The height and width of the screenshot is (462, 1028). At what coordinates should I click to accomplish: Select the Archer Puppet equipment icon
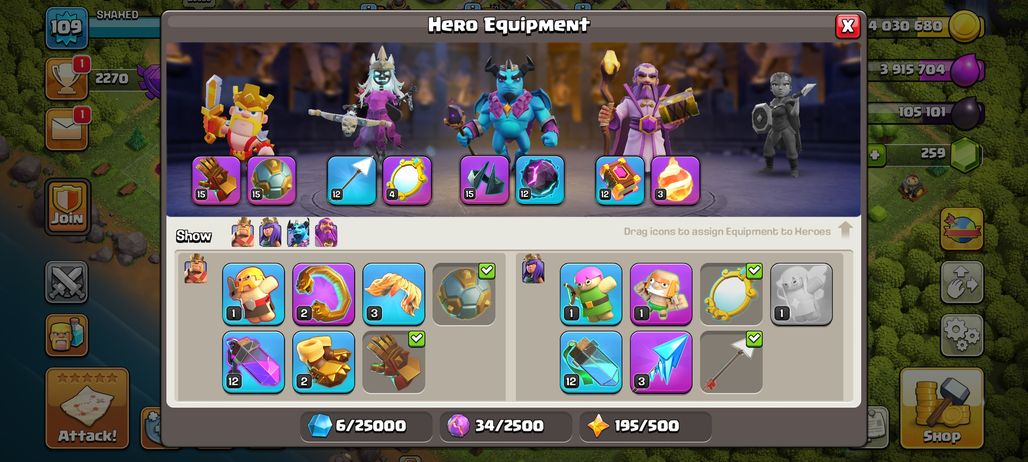591,294
